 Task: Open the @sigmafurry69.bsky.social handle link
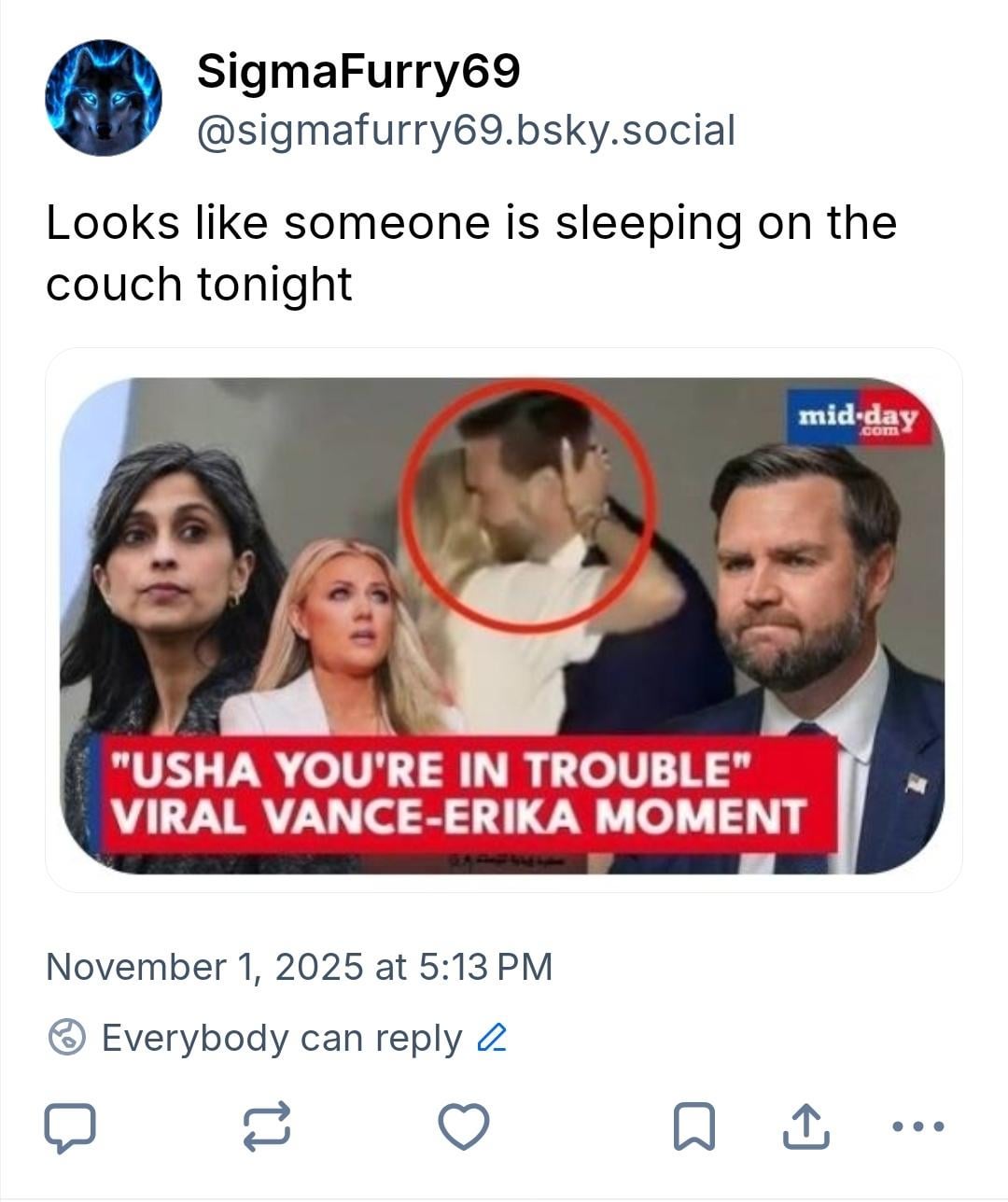466,130
